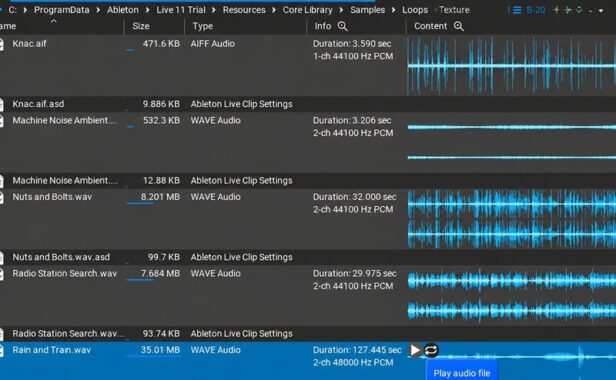Image resolution: width=616 pixels, height=380 pixels.
Task: Click the 2-ch 48000 Hz PCM text
Action: 353,363
